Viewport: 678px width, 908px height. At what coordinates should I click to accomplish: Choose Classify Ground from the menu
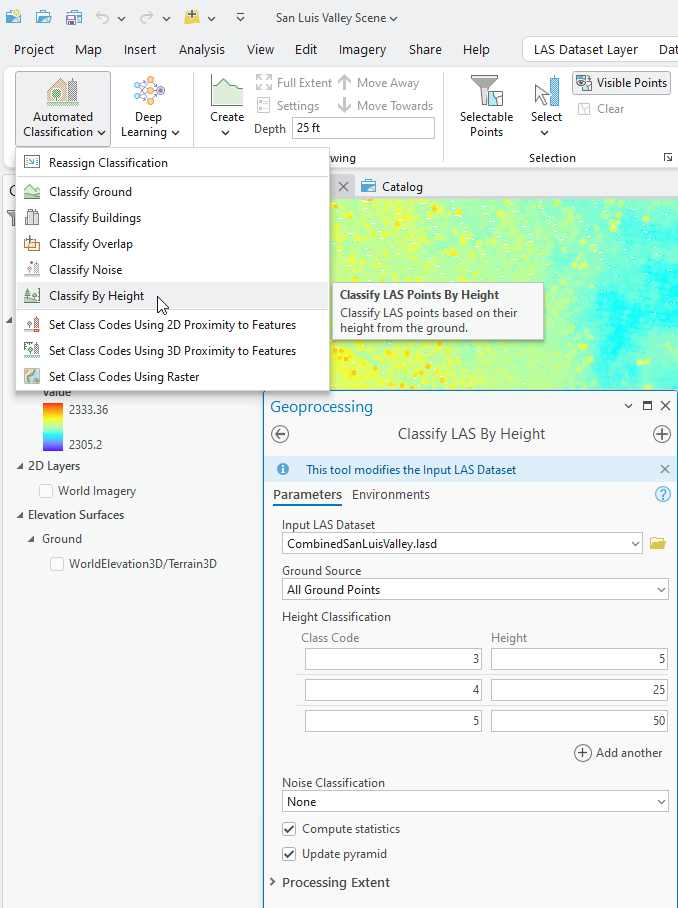coord(90,192)
